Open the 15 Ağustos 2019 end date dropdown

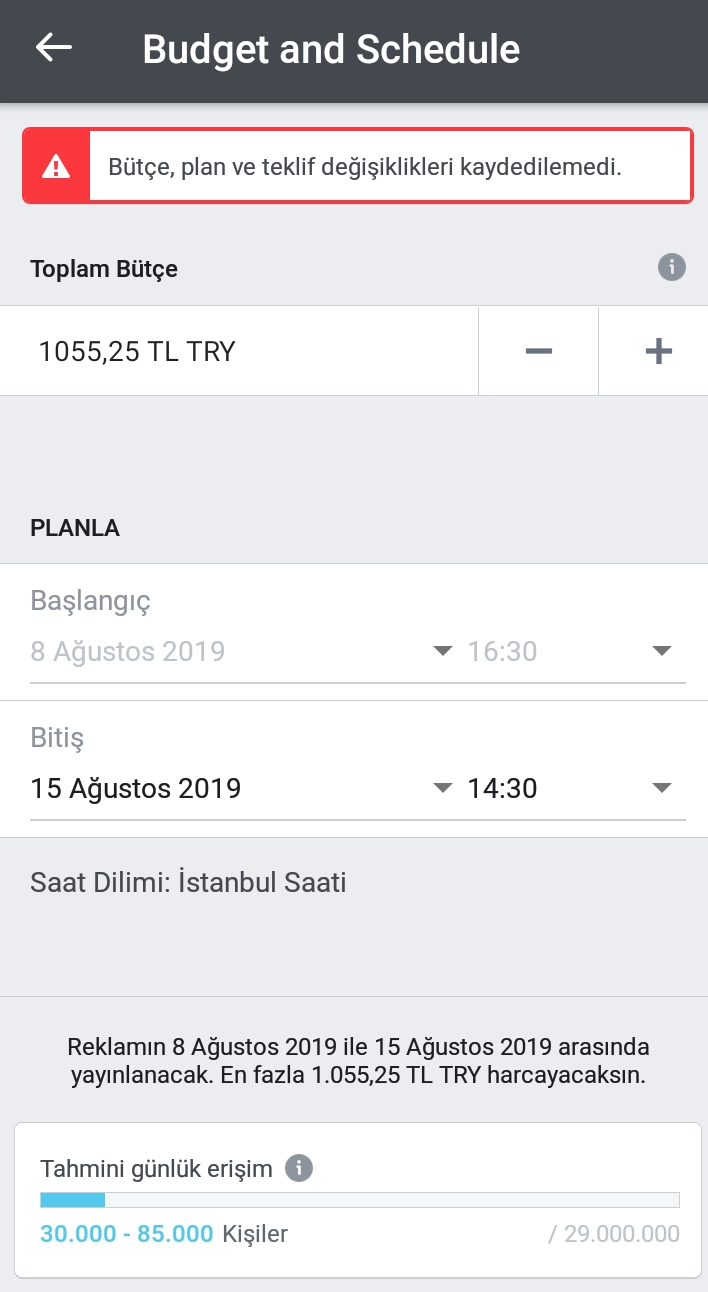click(x=242, y=788)
